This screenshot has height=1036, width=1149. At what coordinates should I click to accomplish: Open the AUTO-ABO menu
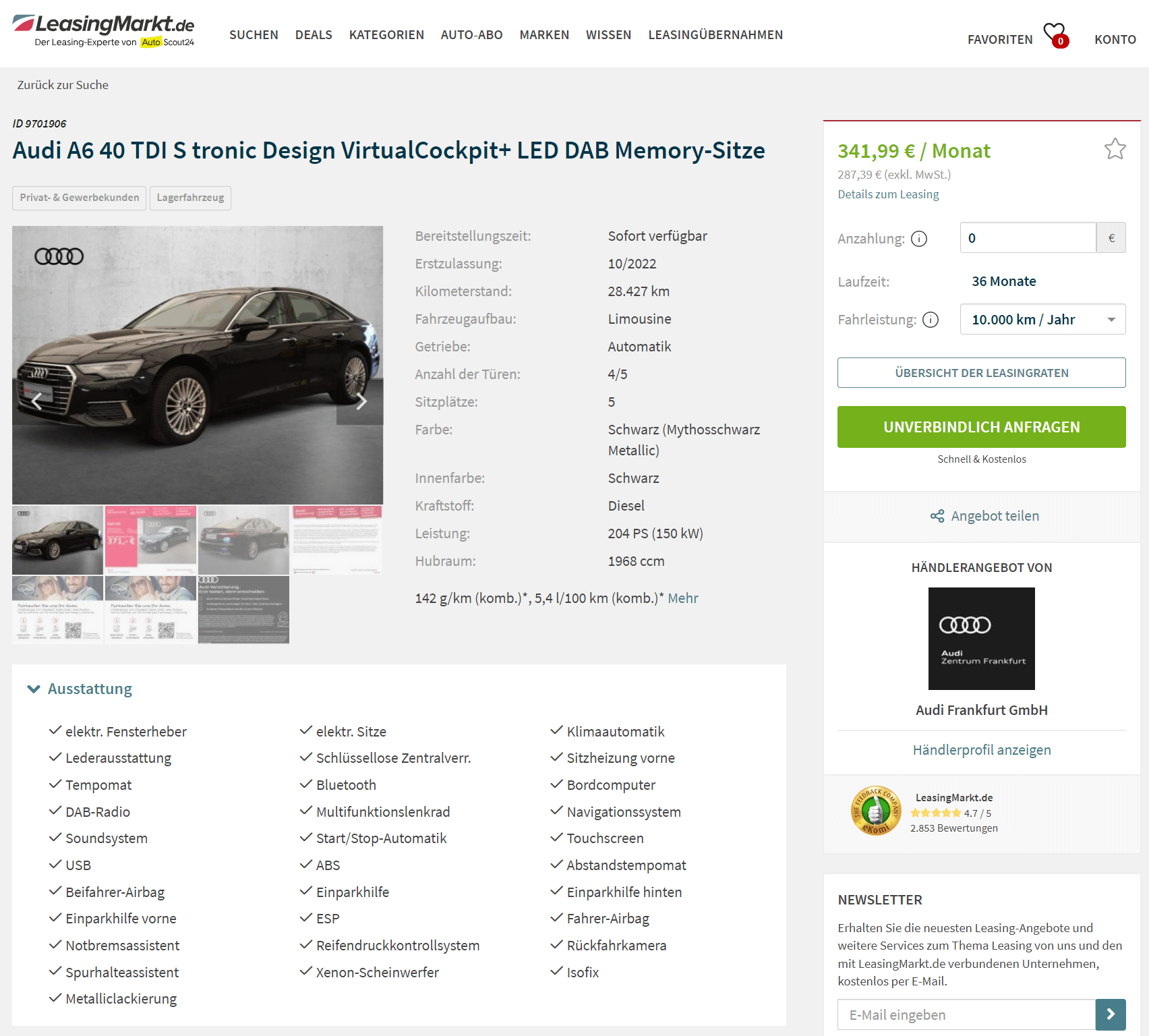[x=471, y=34]
